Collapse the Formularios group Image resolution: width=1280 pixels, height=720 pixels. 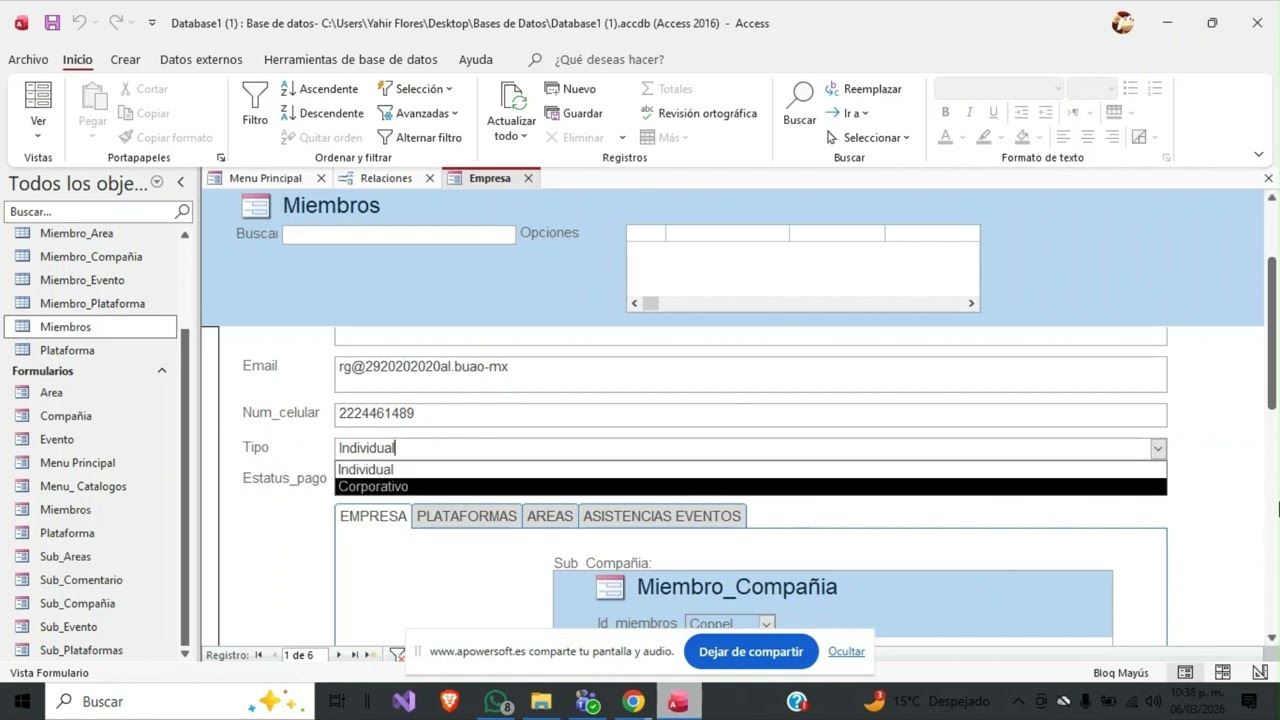click(x=161, y=371)
